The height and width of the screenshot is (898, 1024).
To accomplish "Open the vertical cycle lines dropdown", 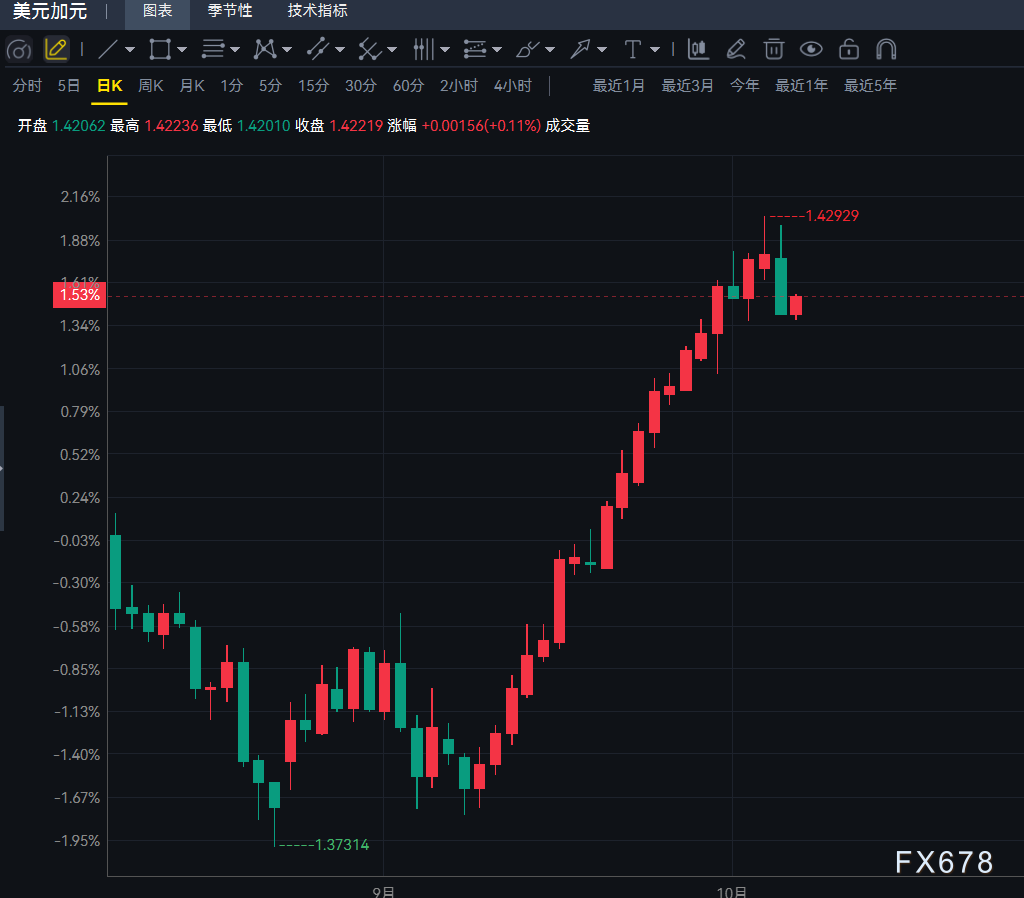I will point(445,50).
